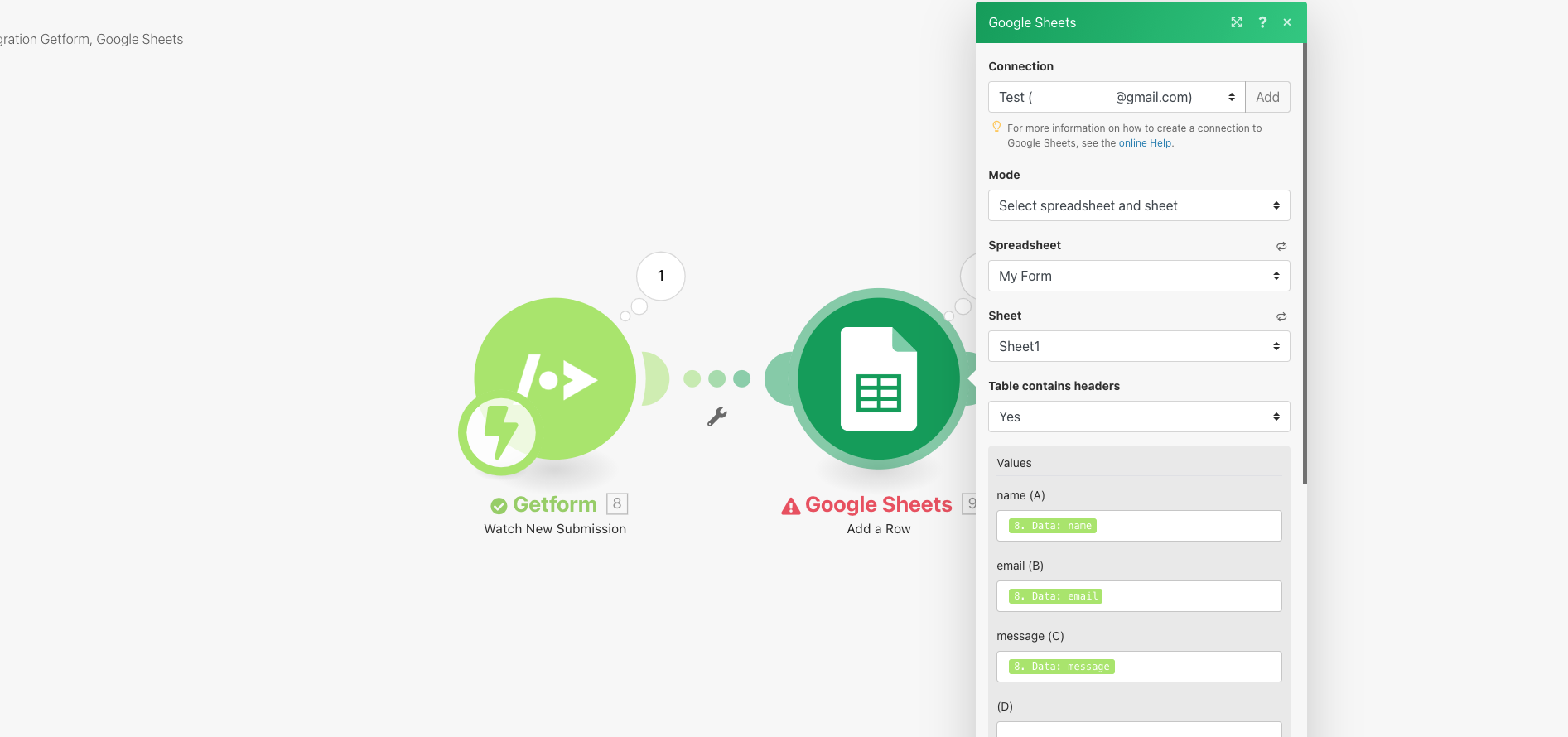The width and height of the screenshot is (1568, 737).
Task: Follow the online Help link
Action: click(x=1145, y=143)
